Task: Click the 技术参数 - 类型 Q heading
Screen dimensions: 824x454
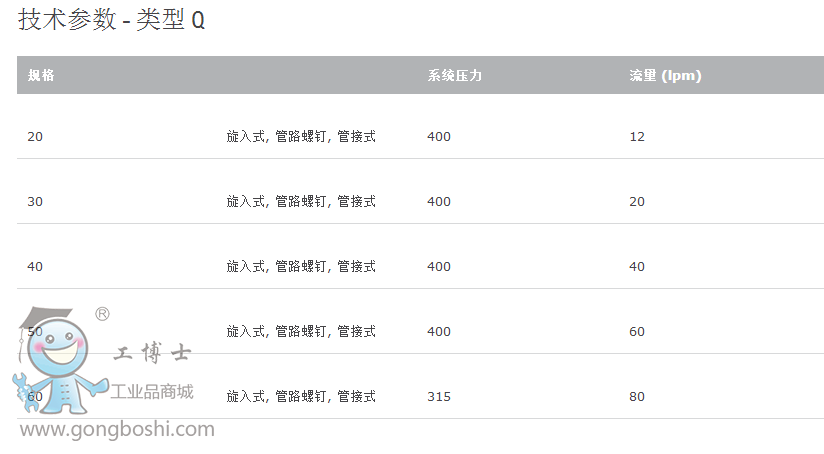Action: tap(112, 20)
